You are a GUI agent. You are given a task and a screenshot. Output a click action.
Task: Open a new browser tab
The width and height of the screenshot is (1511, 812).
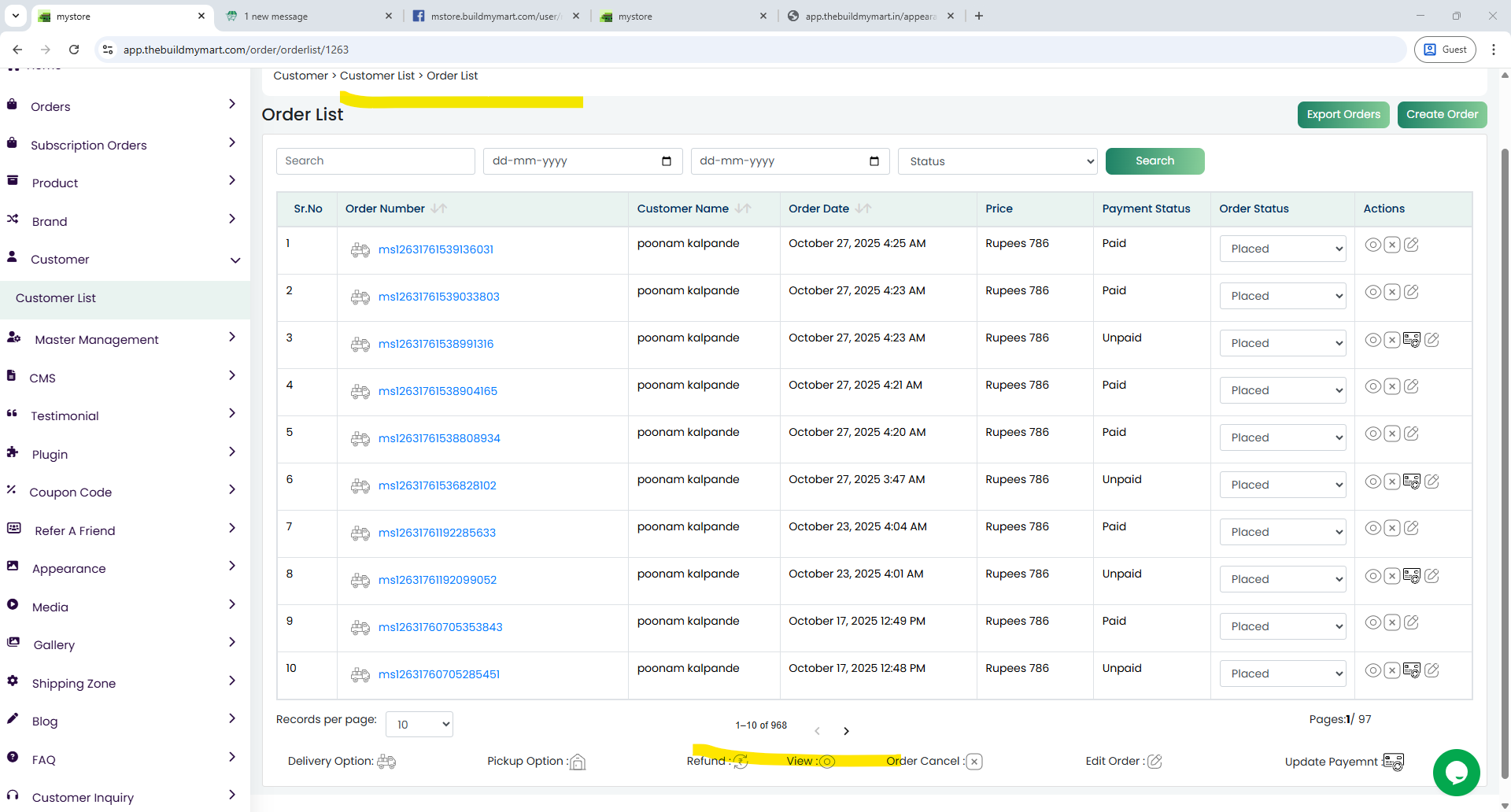pyautogui.click(x=979, y=16)
